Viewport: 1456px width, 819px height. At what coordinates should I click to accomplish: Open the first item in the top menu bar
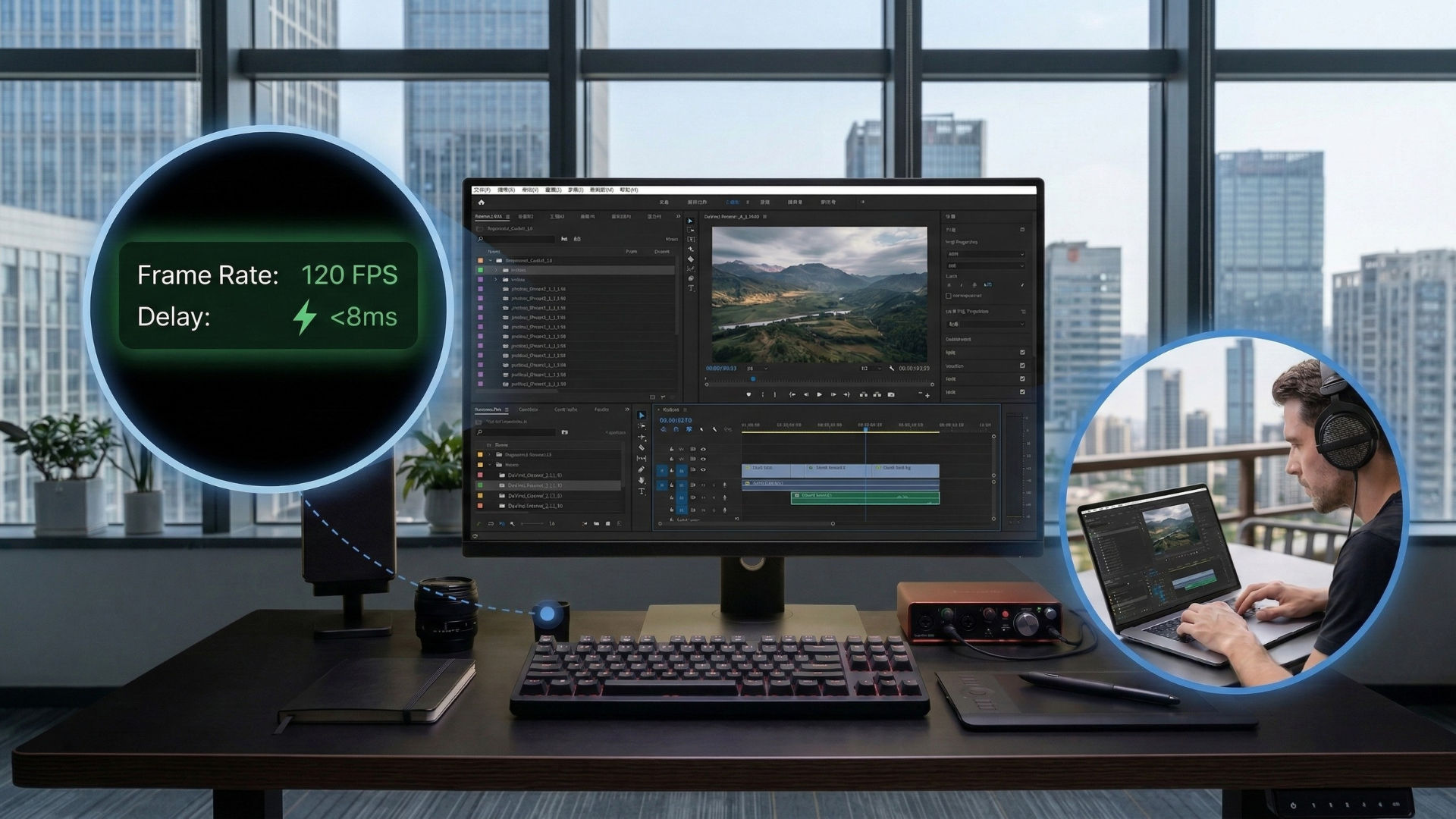tap(482, 190)
